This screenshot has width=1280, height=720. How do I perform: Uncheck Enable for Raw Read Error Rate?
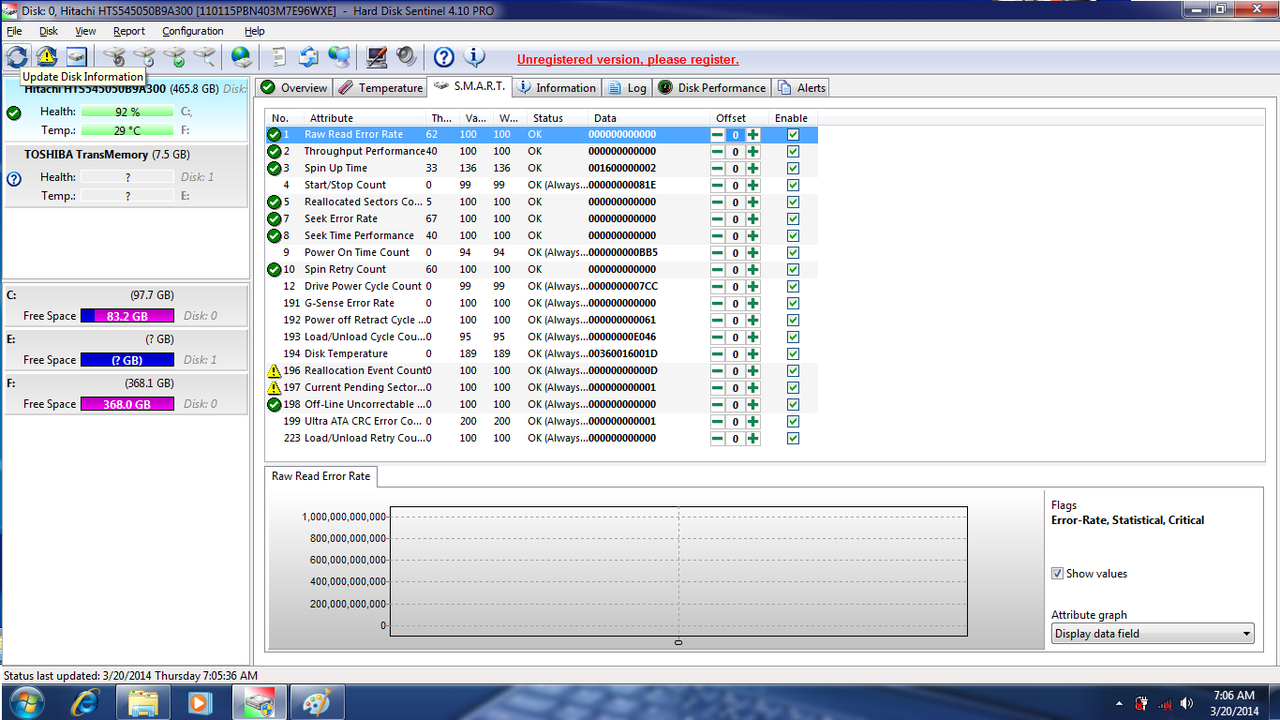[x=793, y=135]
